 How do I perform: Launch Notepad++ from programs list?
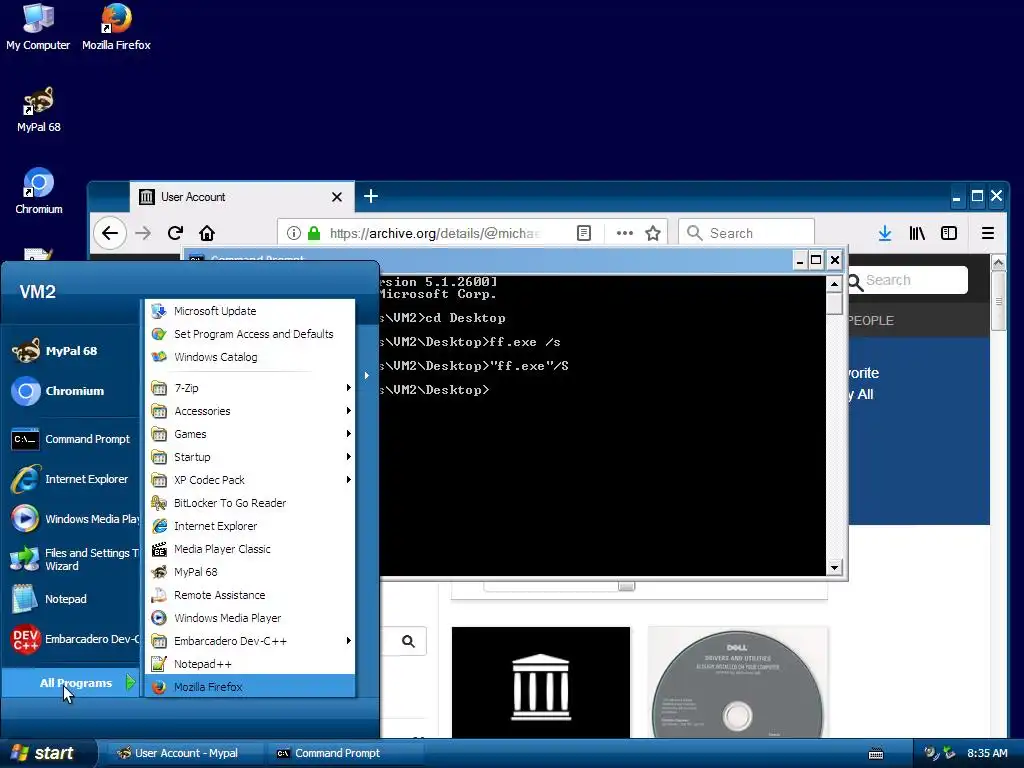click(250, 664)
